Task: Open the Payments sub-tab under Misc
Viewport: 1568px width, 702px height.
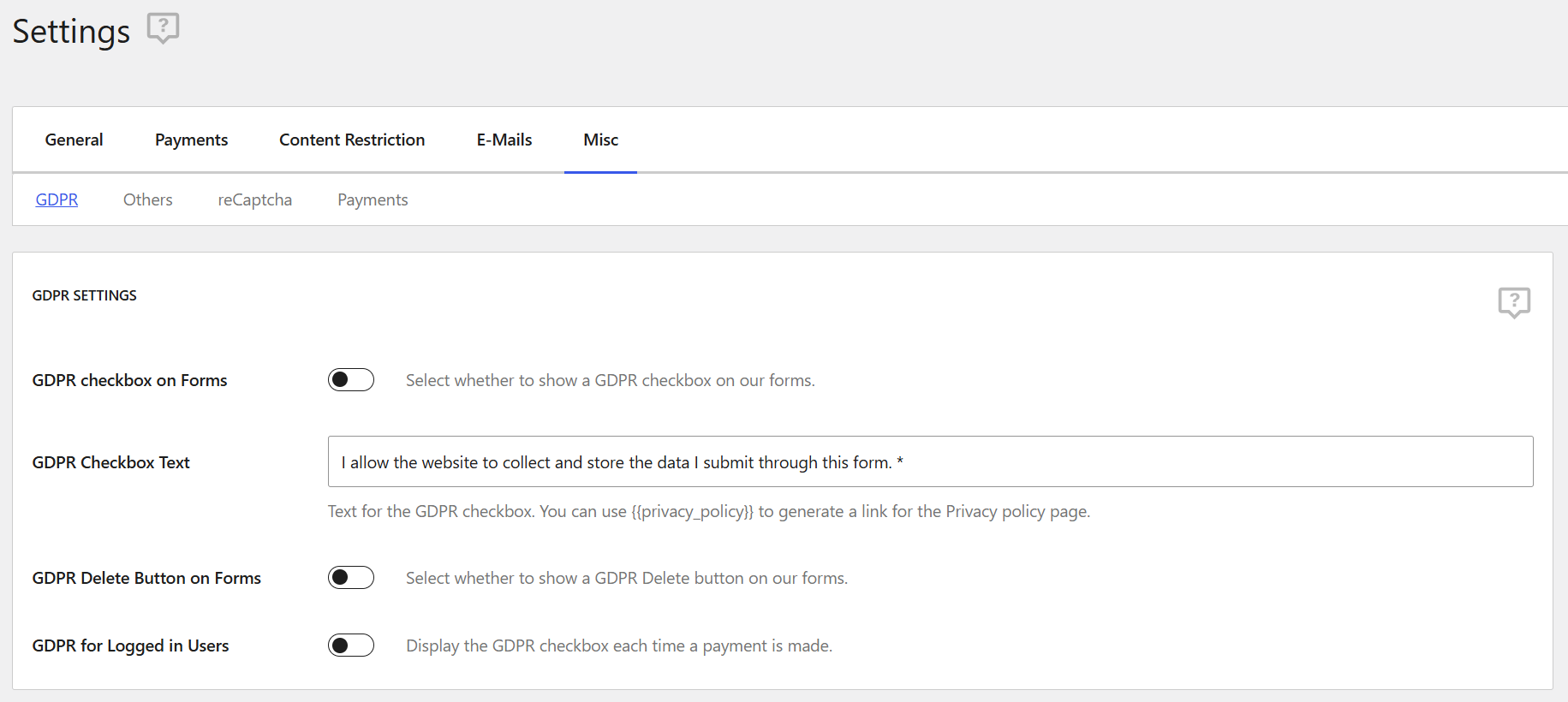Action: coord(373,199)
